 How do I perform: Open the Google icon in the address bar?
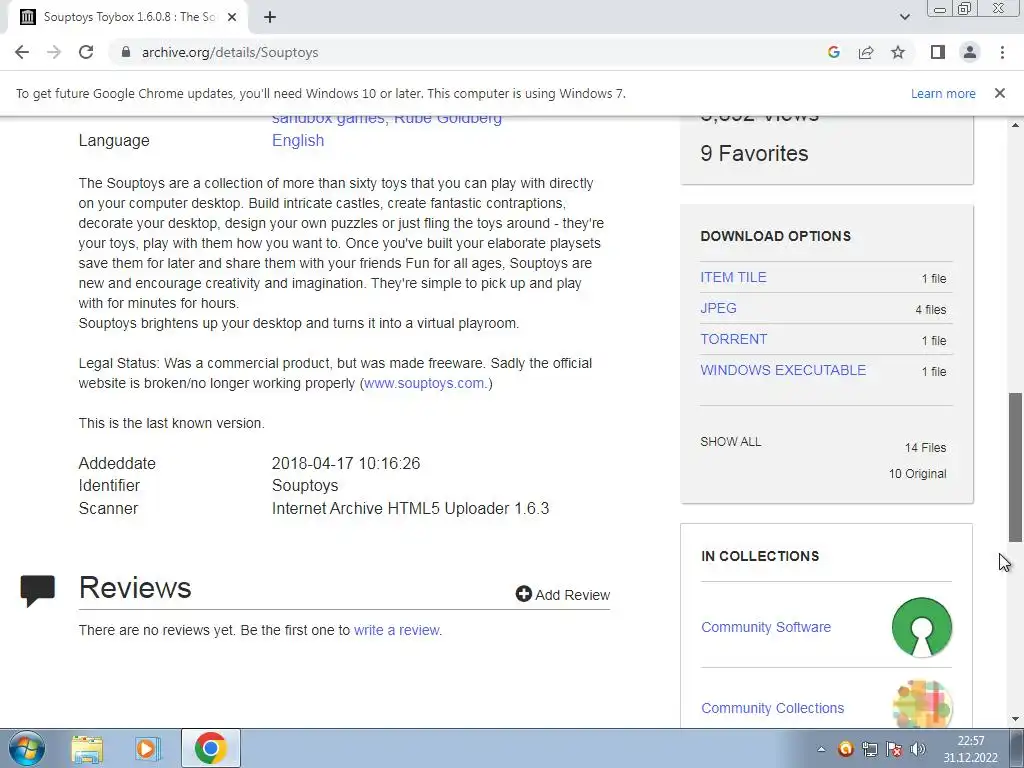[833, 52]
